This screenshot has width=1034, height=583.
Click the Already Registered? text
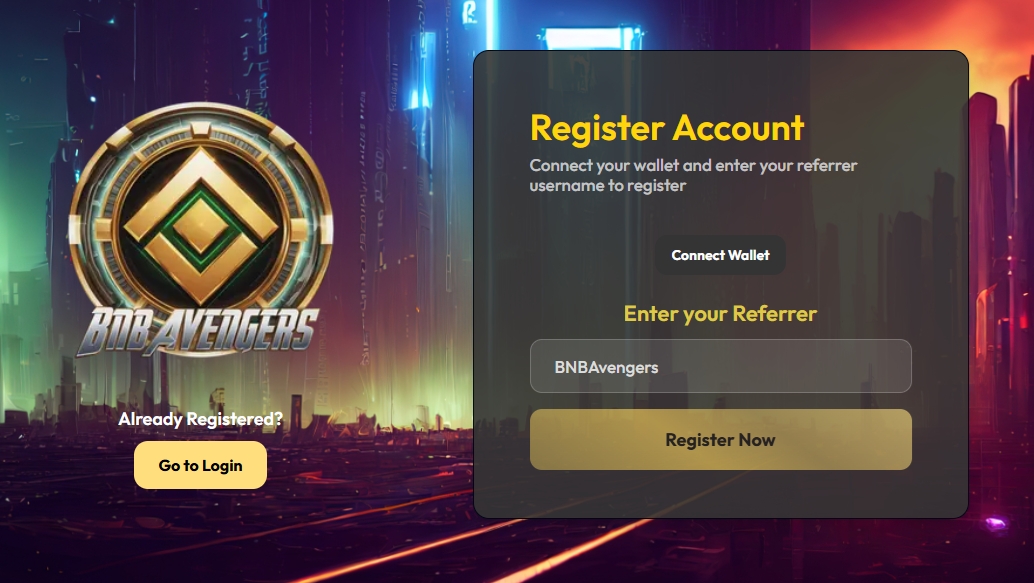click(x=200, y=419)
